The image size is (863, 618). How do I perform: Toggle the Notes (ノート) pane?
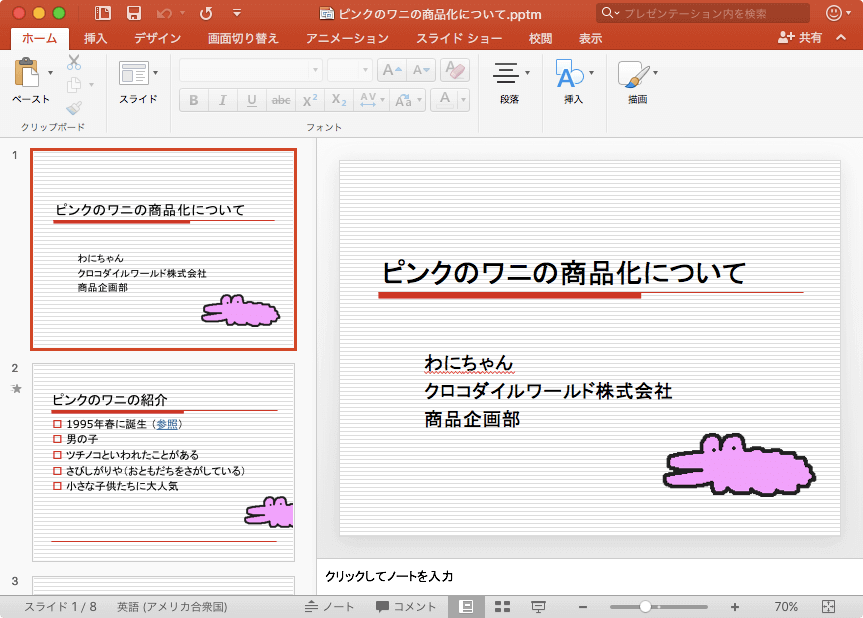tap(330, 607)
